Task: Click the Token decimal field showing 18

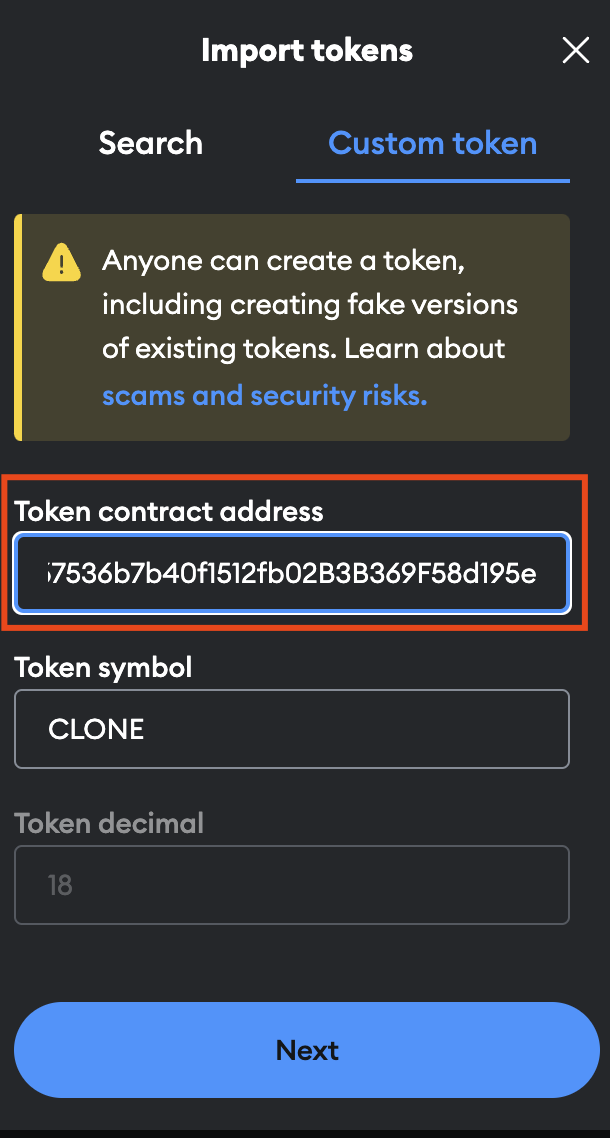Action: point(291,885)
